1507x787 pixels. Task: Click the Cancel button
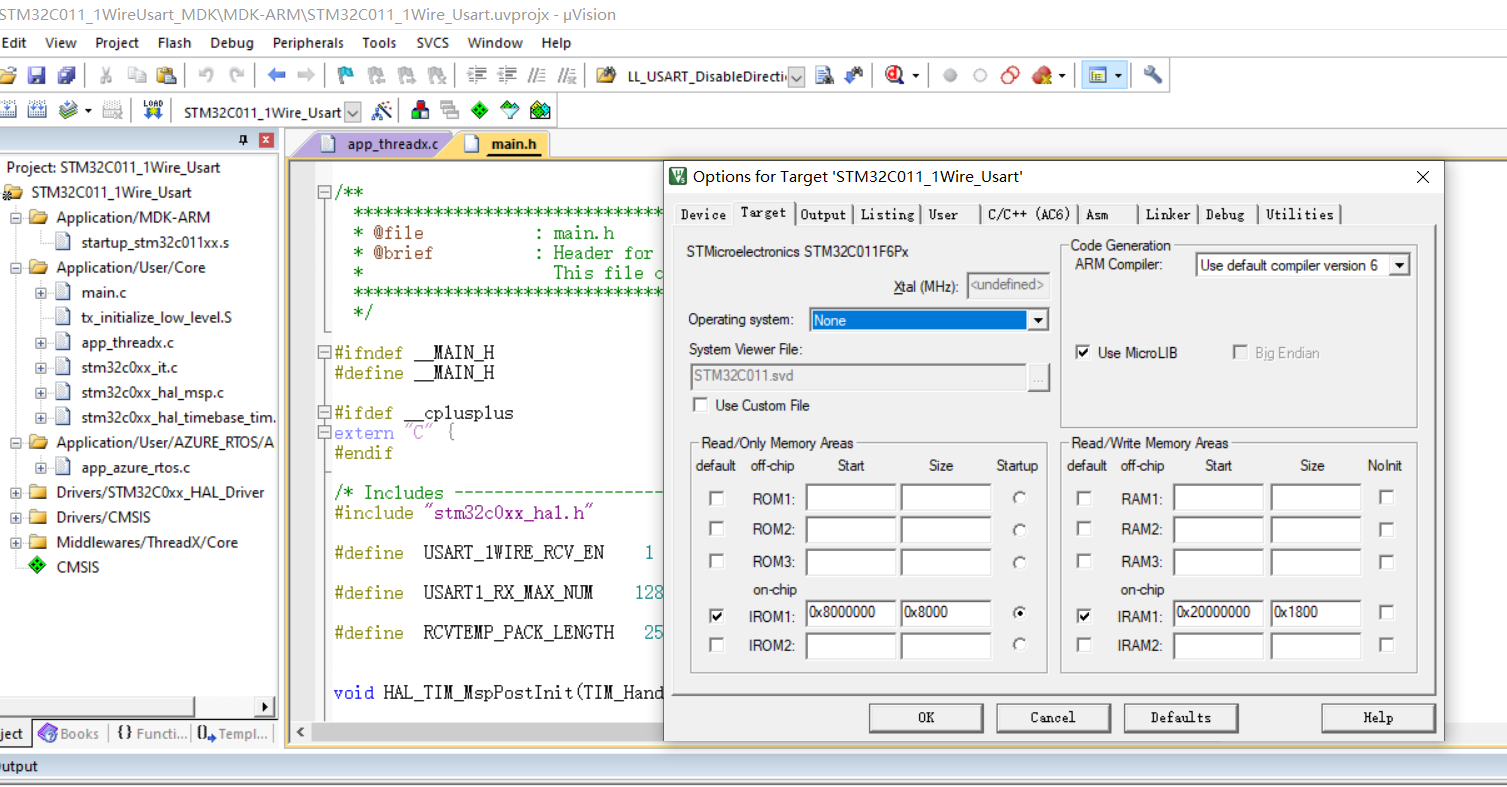click(1052, 717)
